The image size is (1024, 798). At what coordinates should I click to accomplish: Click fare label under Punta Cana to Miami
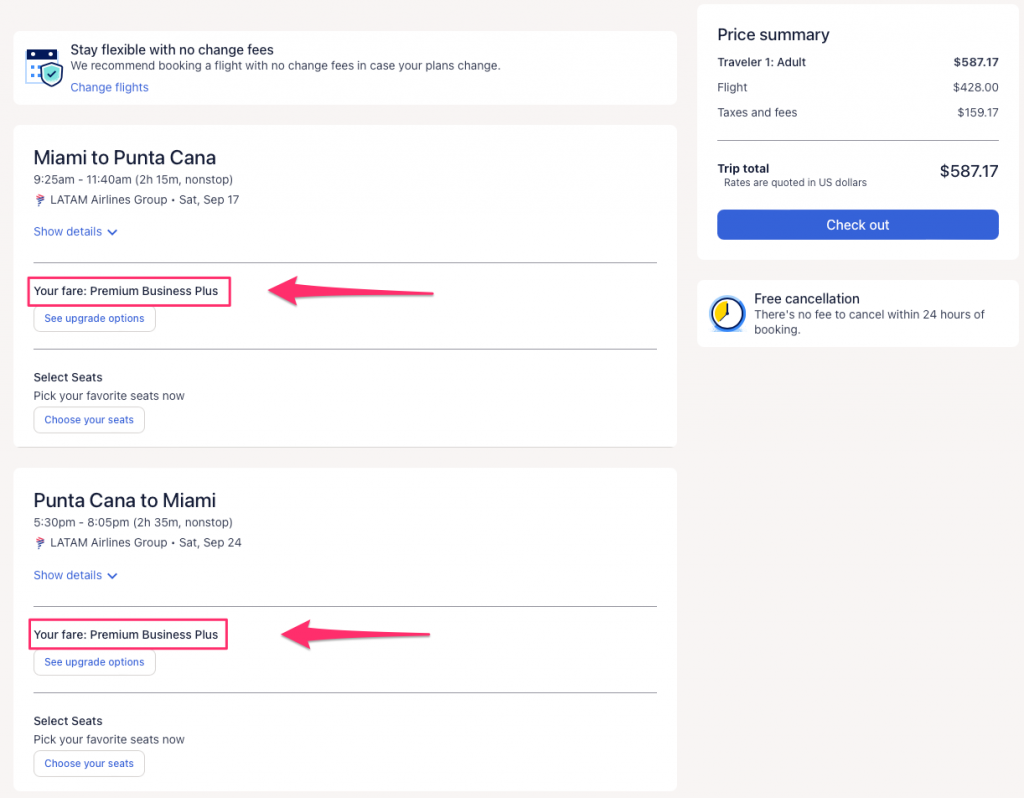click(x=126, y=635)
